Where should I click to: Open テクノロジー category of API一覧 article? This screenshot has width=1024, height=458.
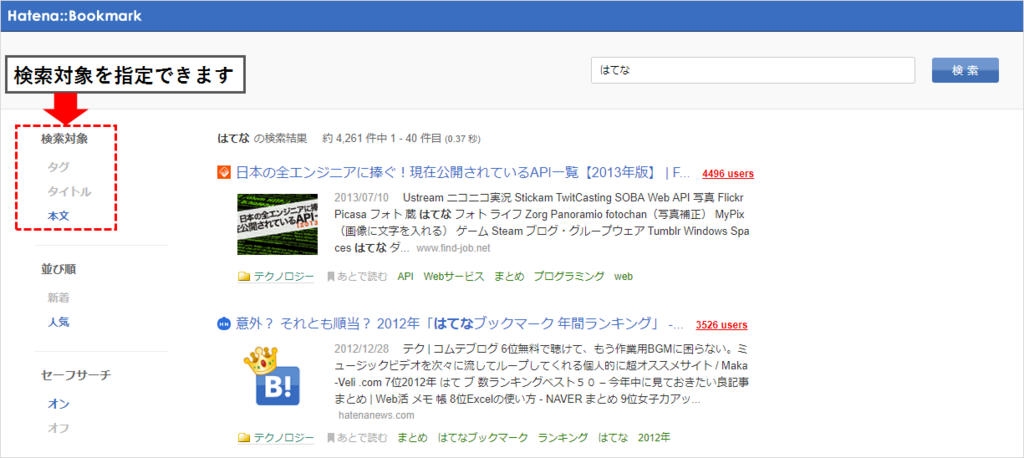coord(283,276)
